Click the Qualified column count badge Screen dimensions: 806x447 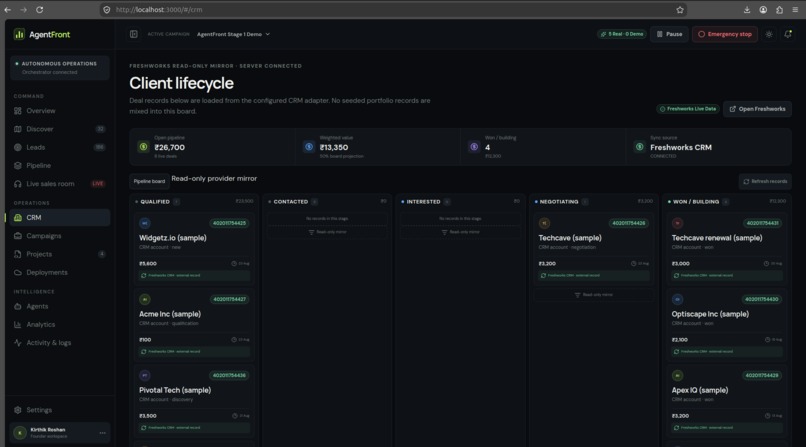coord(176,202)
